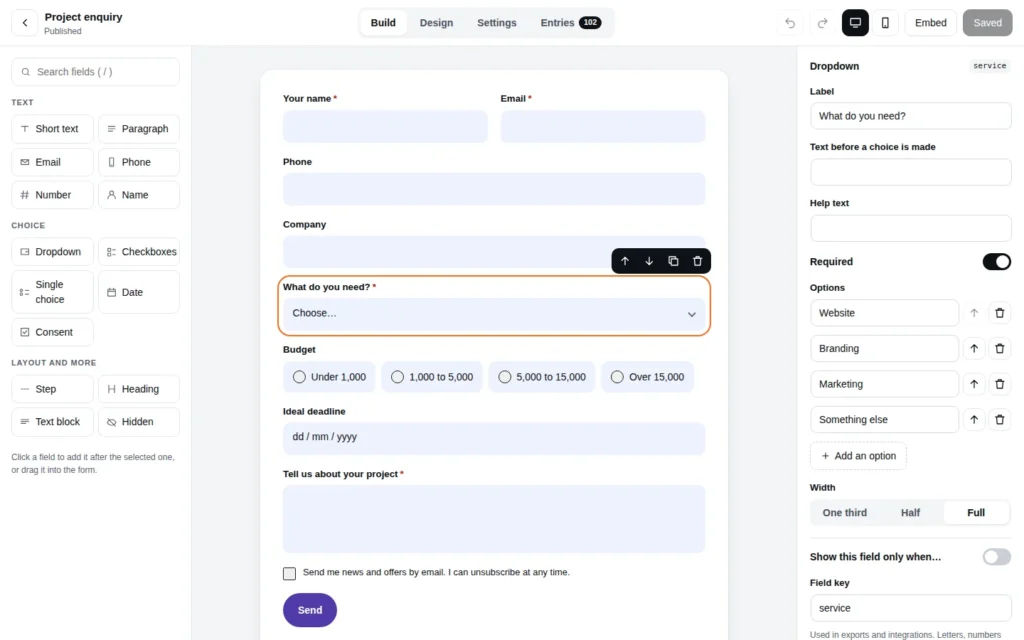Set field width to One third
This screenshot has width=1024, height=640.
click(844, 513)
